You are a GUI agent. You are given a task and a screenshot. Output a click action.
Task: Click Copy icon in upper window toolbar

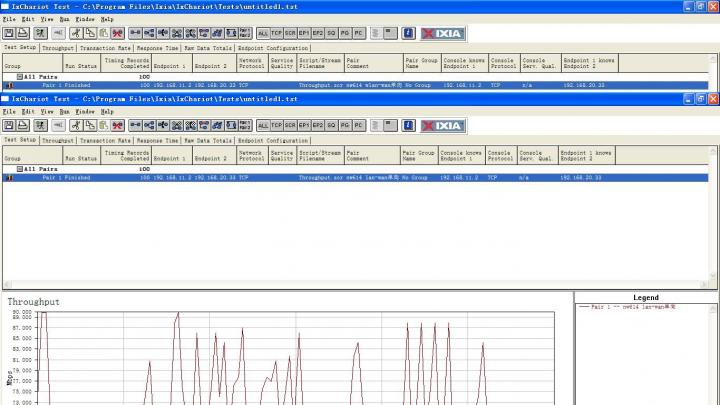(x=90, y=33)
